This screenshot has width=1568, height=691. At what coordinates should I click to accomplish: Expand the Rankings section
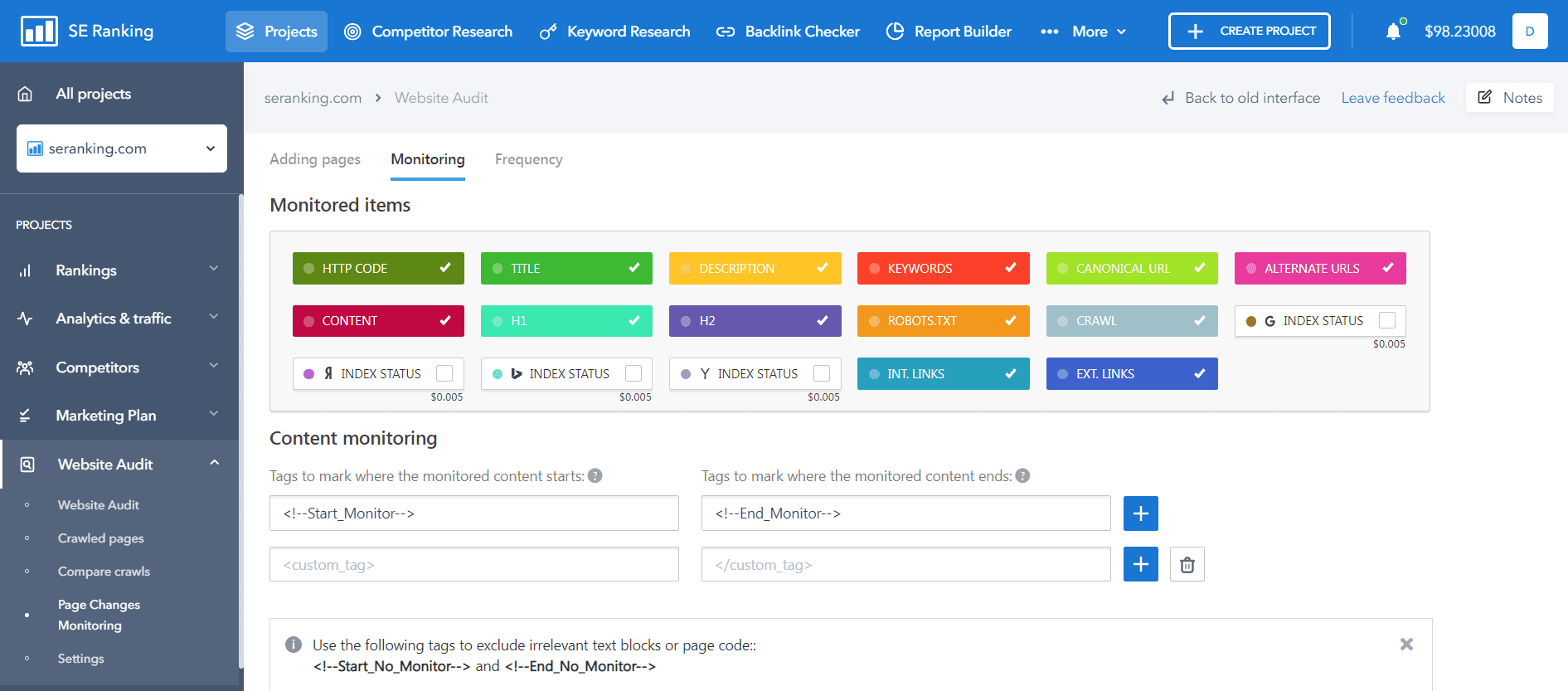214,269
